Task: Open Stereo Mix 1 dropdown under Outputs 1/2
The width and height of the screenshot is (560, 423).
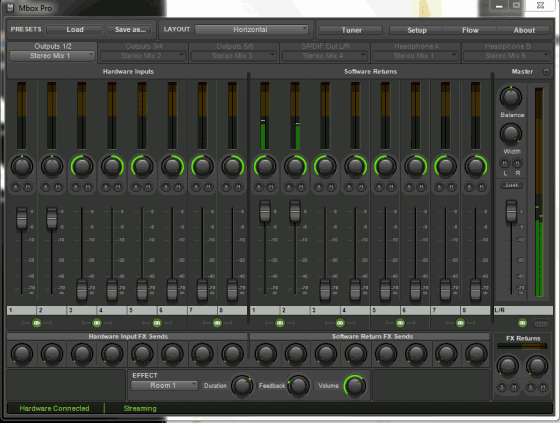Action: click(52, 56)
